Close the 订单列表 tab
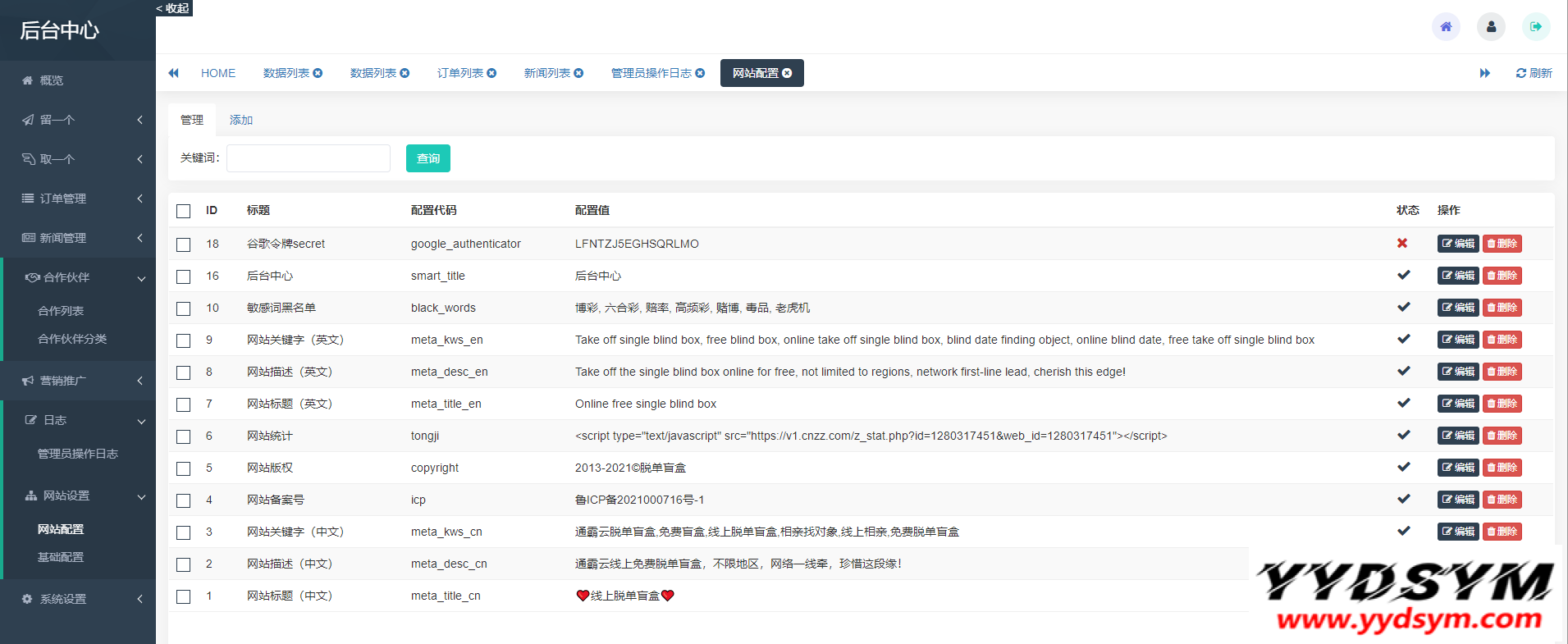The image size is (1568, 644). point(492,73)
